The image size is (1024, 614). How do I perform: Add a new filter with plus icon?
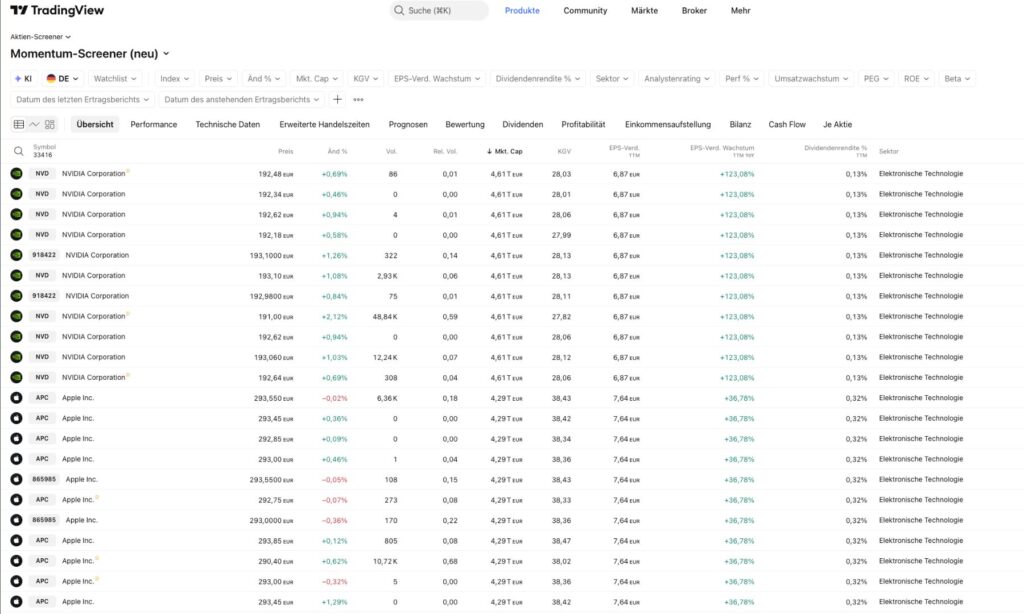point(337,99)
